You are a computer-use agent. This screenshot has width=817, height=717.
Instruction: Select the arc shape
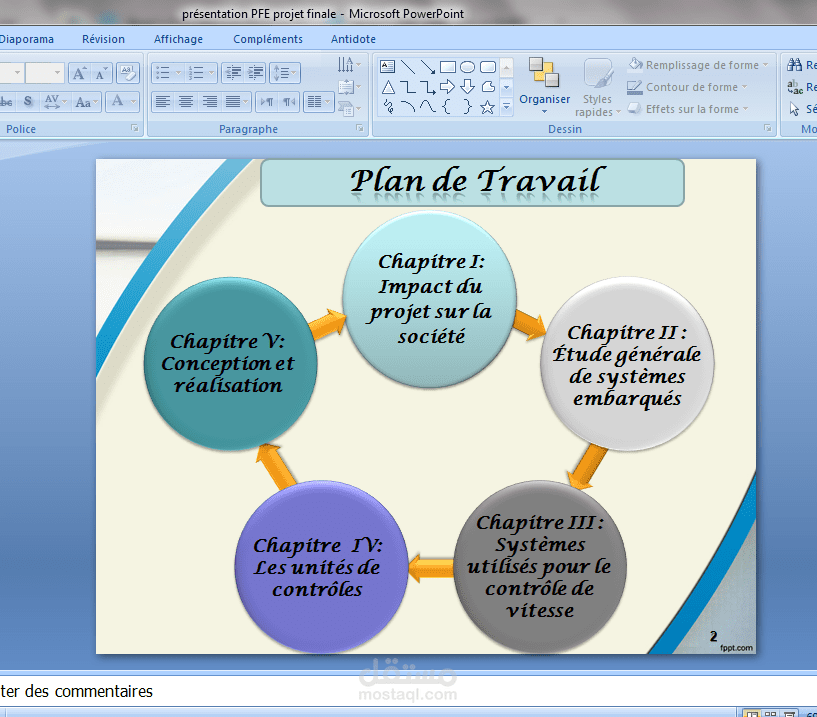click(x=408, y=107)
